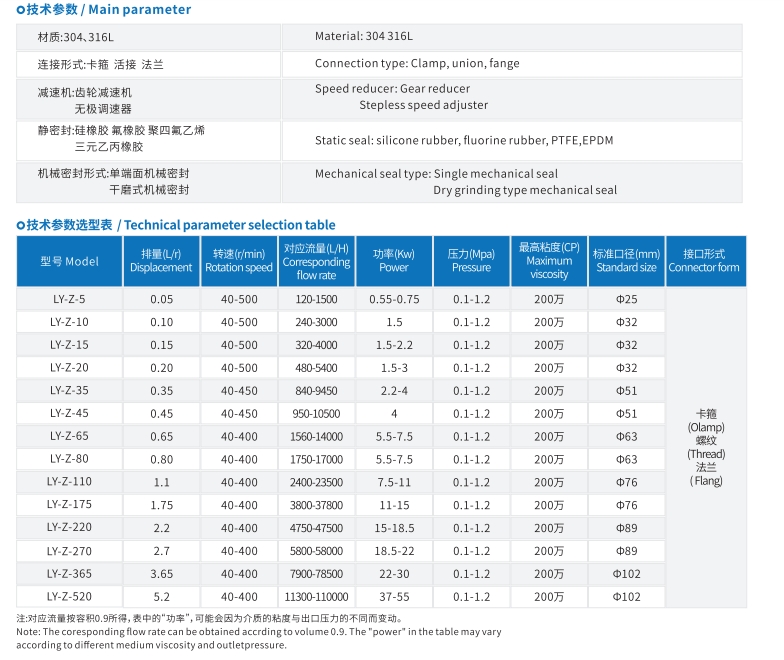Screen dimensions: 784x660
Task: Click the '(Thread)' connector form text
Action: (706, 454)
